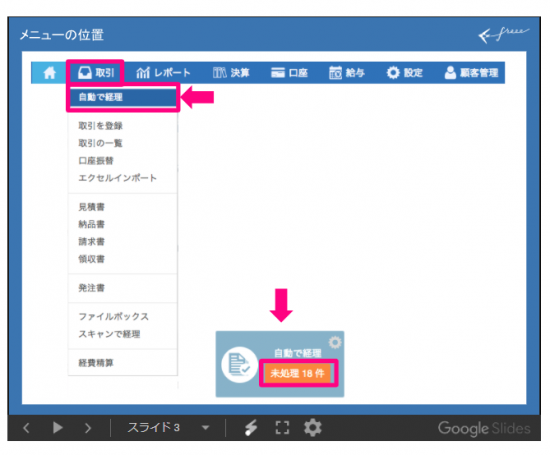Click the laser pointer icon
The image size is (550, 455).
pos(251,428)
